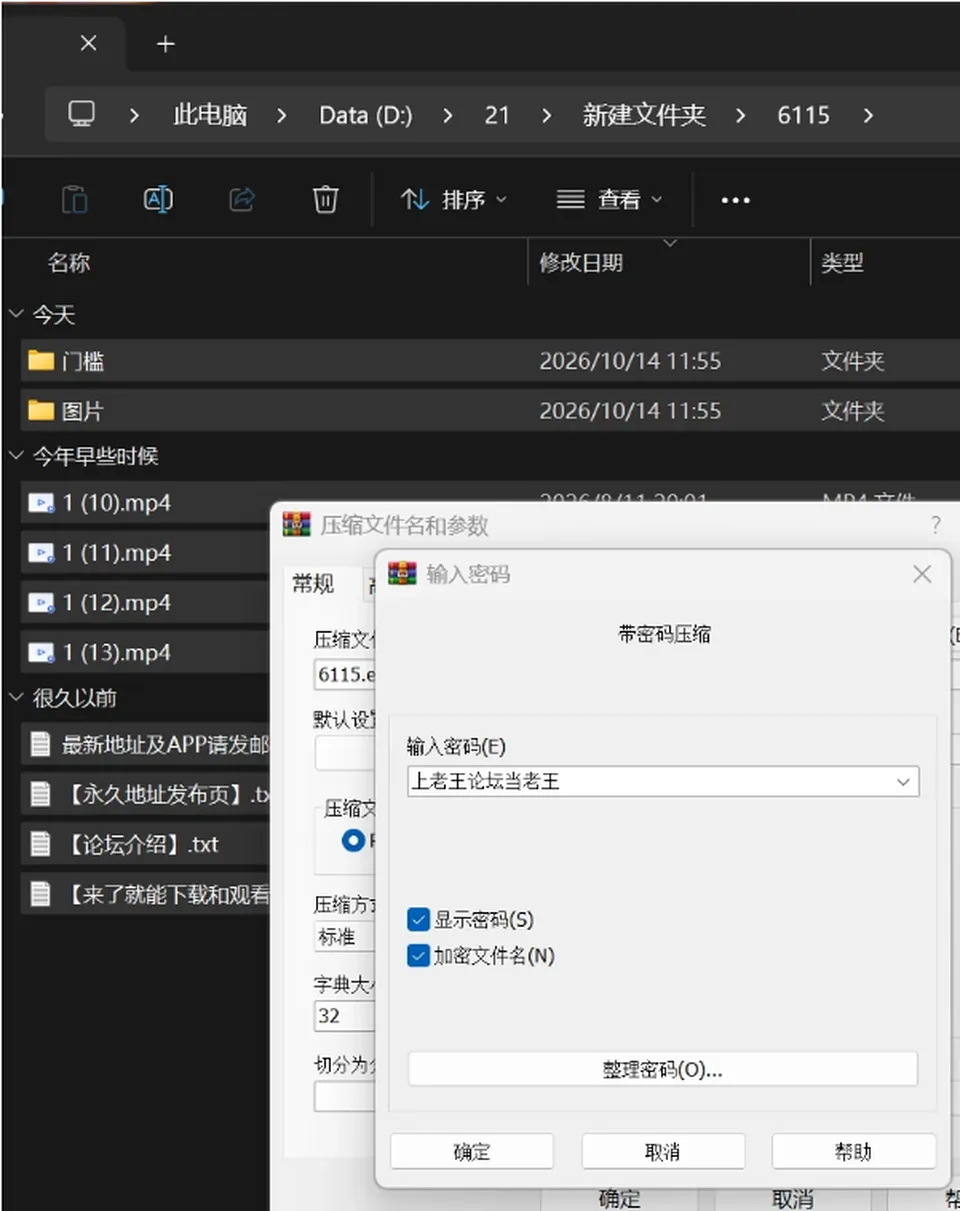Image resolution: width=960 pixels, height=1211 pixels.
Task: Click the video file icon of 1 (12).mp4
Action: [x=41, y=603]
